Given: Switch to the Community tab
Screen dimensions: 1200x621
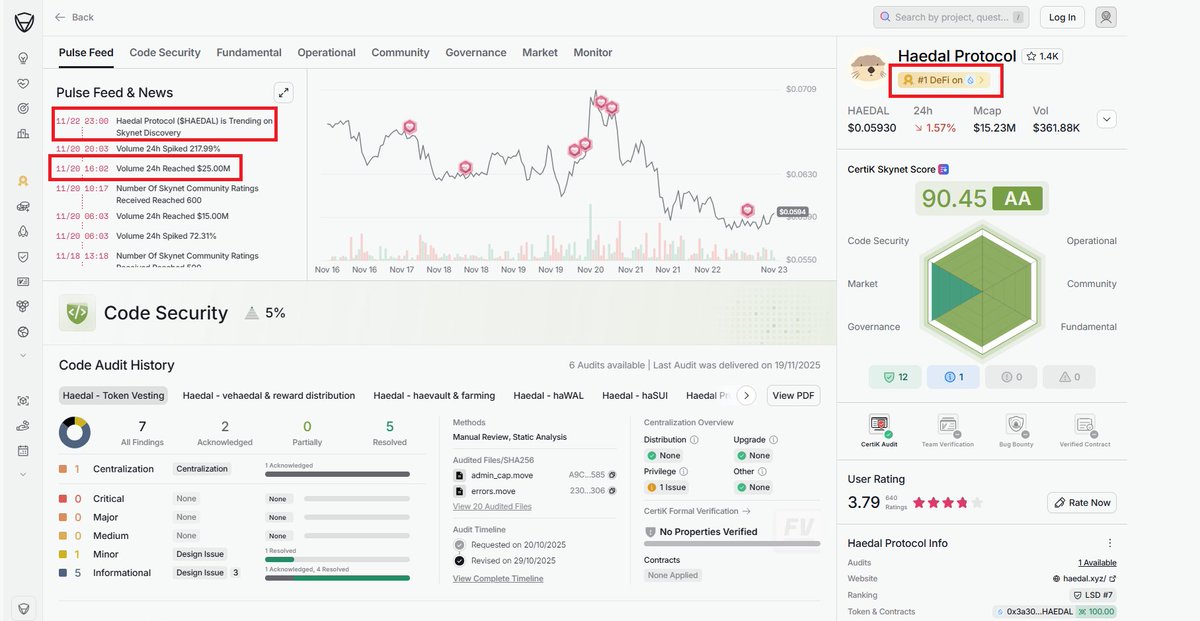Looking at the screenshot, I should (400, 52).
